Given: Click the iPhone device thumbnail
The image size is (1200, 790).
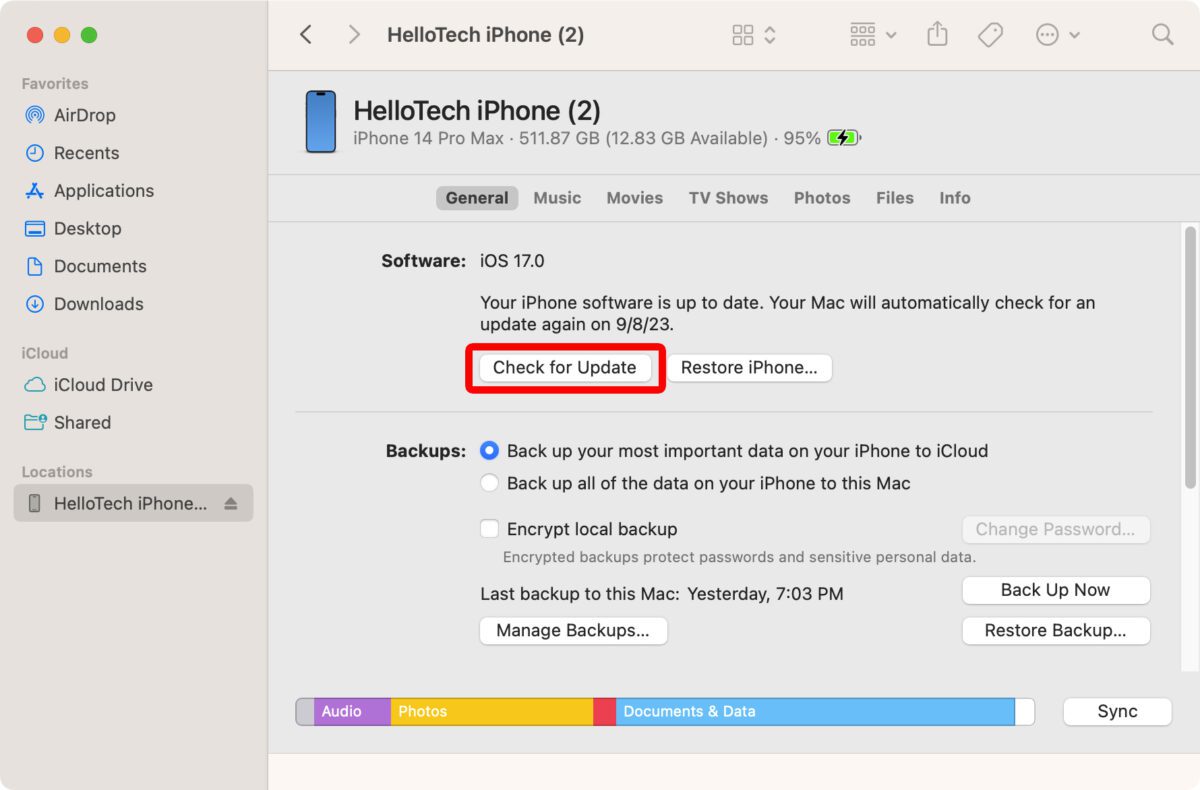Looking at the screenshot, I should point(320,121).
